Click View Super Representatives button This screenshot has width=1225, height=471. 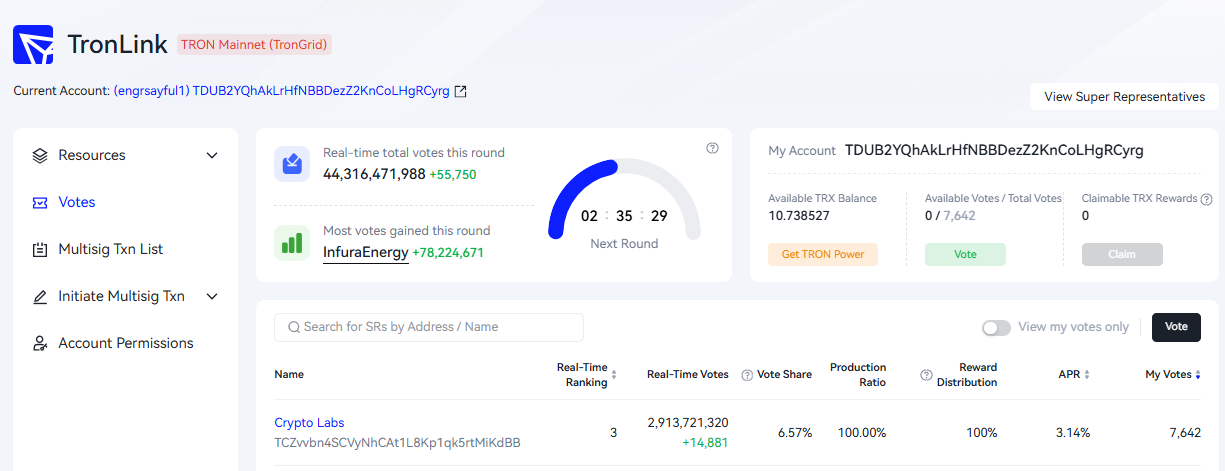point(1124,97)
